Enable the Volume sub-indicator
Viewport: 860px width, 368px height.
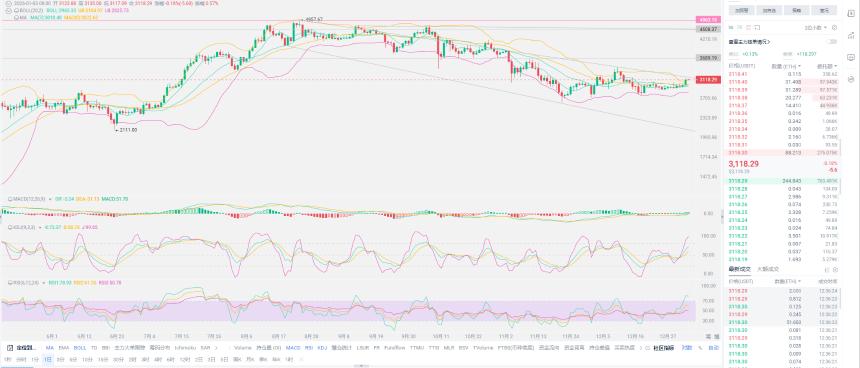(x=243, y=347)
